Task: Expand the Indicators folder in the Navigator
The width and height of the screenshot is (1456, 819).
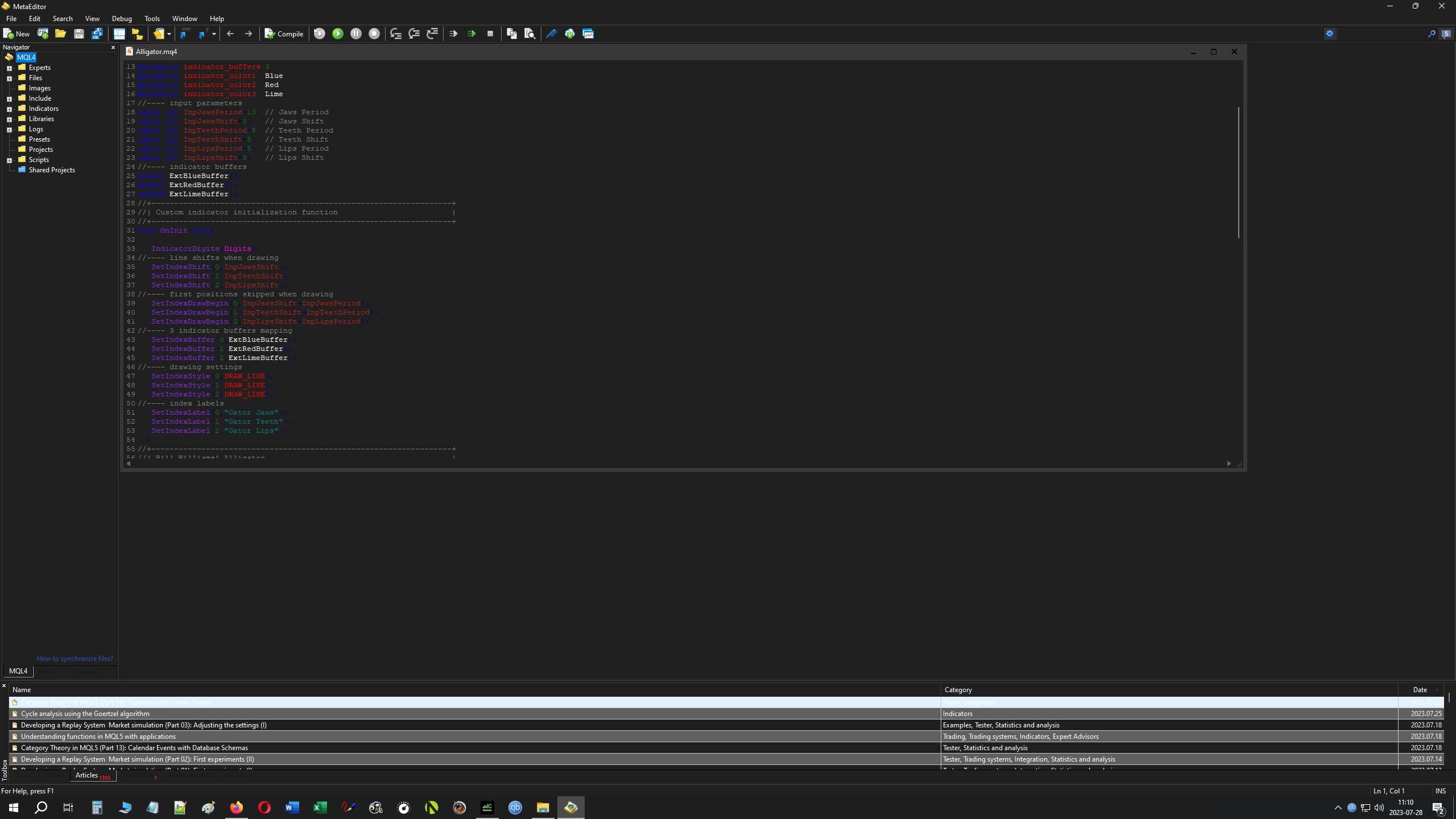Action: (9, 109)
